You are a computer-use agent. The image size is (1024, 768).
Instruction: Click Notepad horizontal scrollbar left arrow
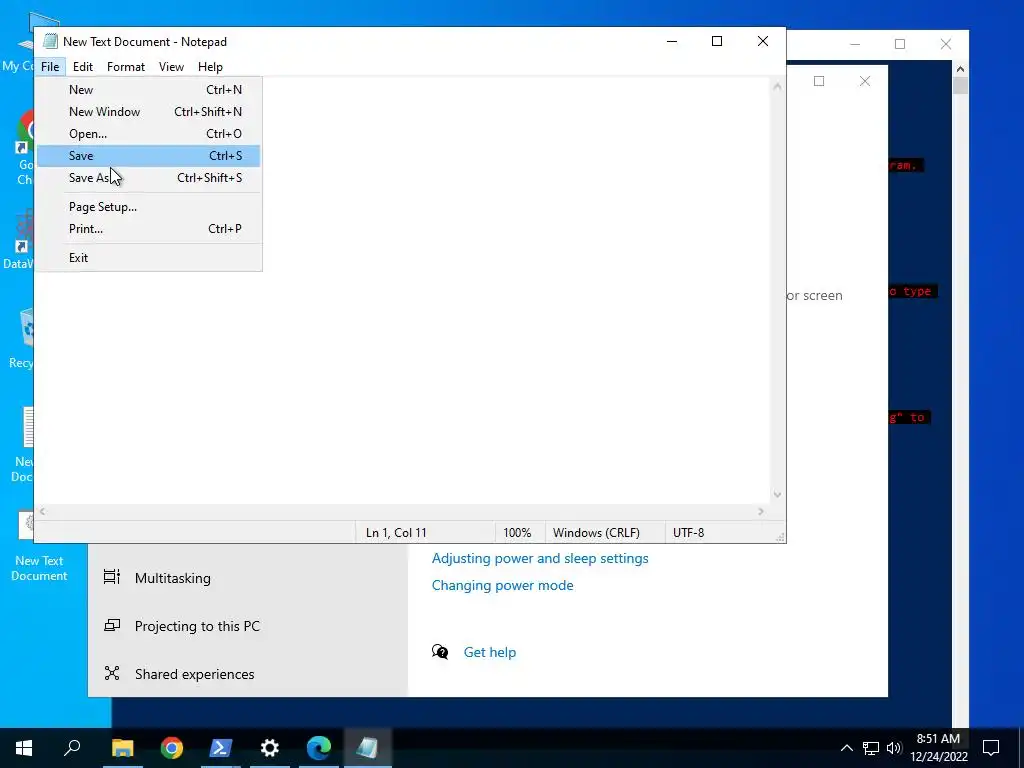tap(42, 512)
